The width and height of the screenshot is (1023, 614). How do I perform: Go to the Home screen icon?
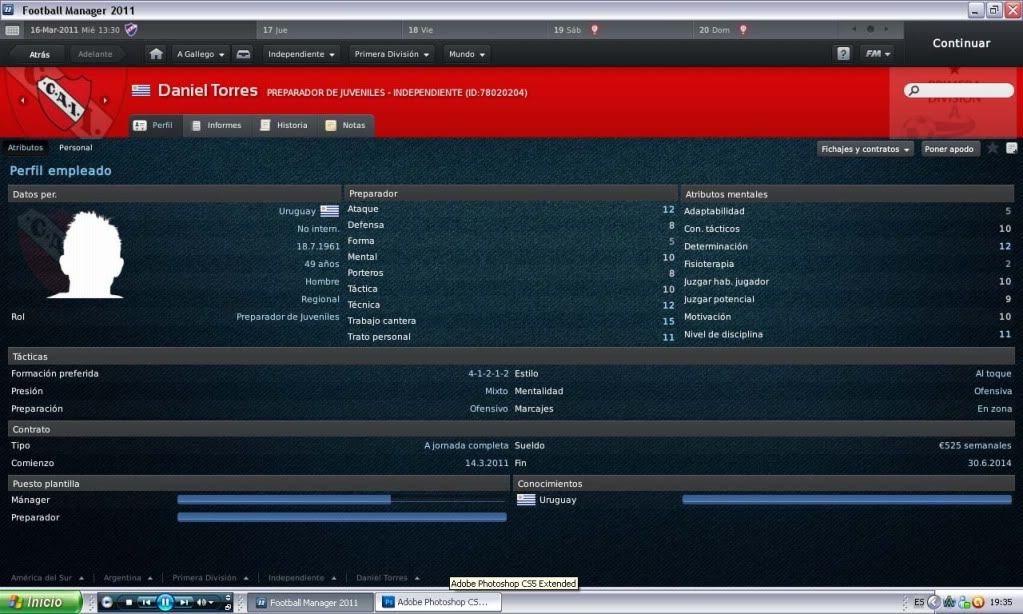(x=156, y=54)
